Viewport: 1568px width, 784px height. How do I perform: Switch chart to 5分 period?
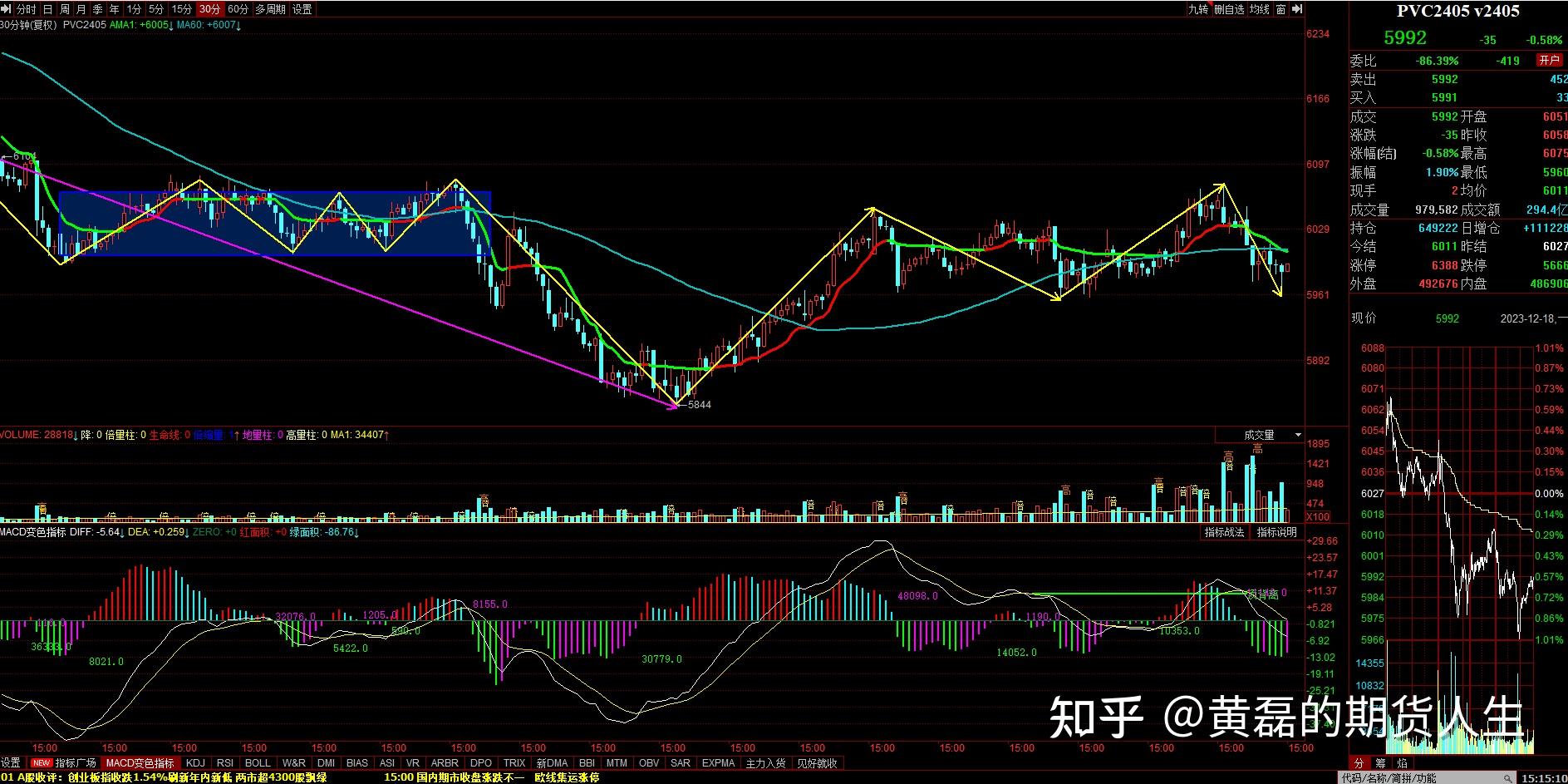click(x=156, y=9)
